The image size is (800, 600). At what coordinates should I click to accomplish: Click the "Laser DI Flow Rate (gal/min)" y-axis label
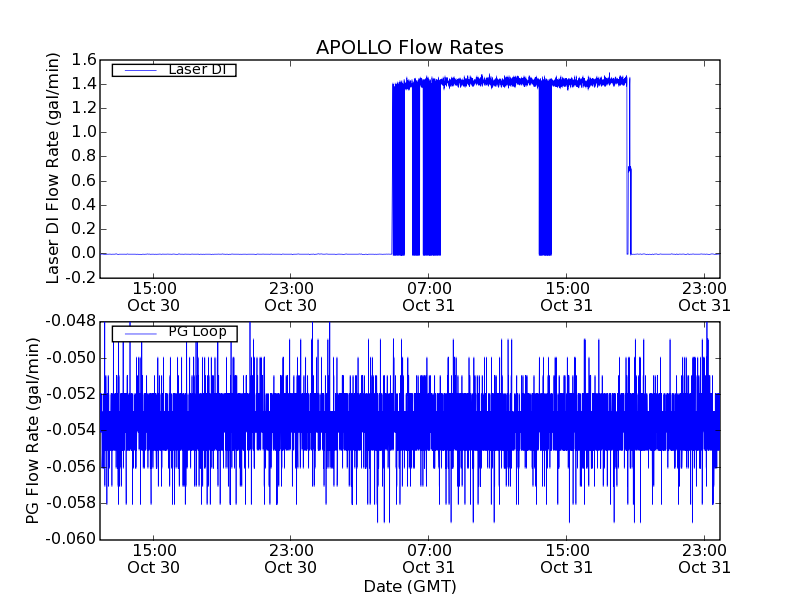[x=55, y=168]
